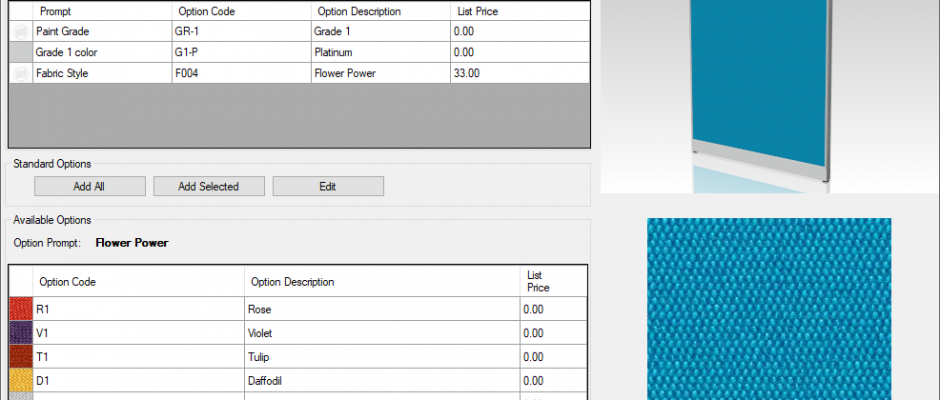Click the Daffodil description cell

pyautogui.click(x=382, y=381)
